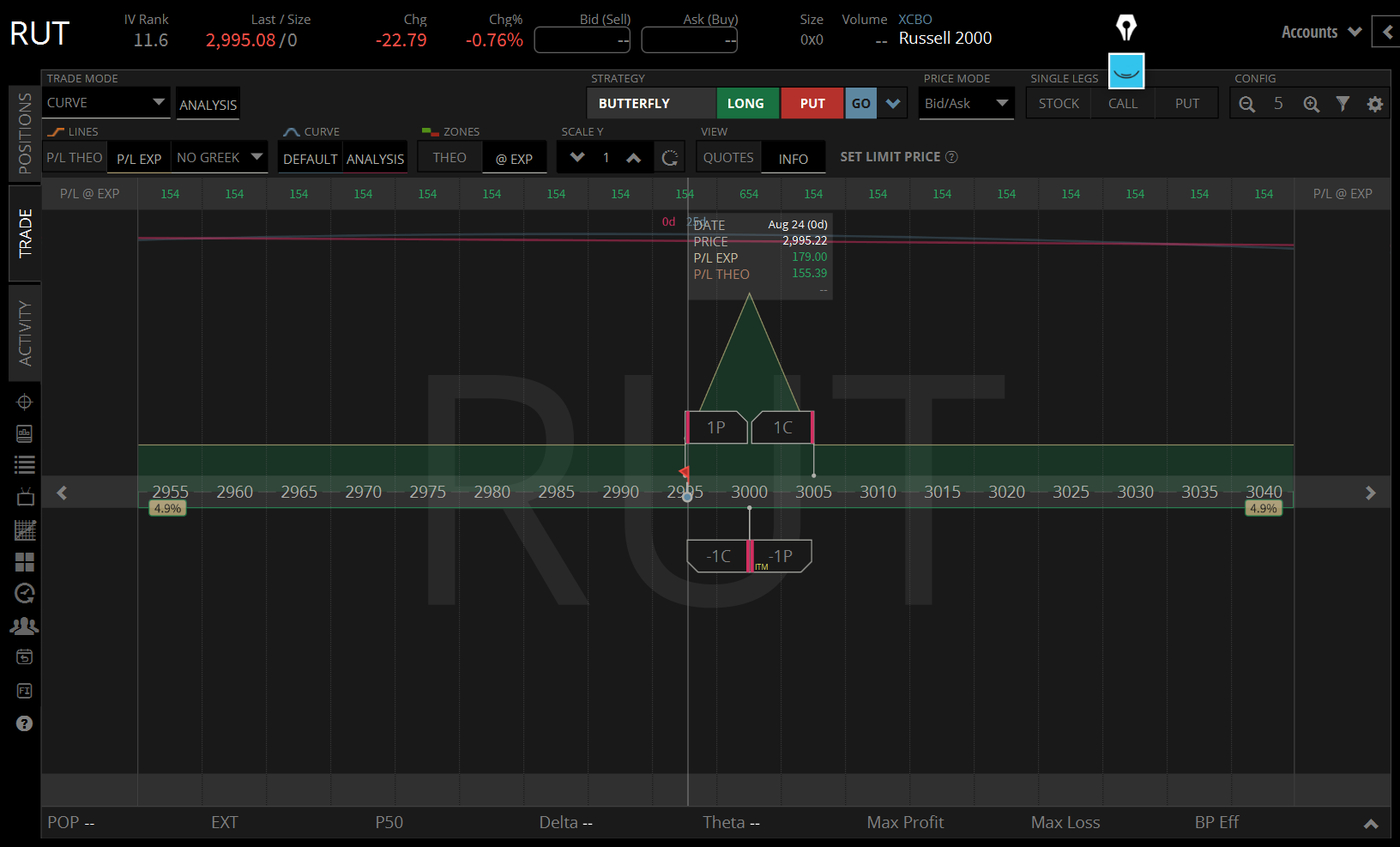Click the BUTTERFLY strategy button

(652, 104)
